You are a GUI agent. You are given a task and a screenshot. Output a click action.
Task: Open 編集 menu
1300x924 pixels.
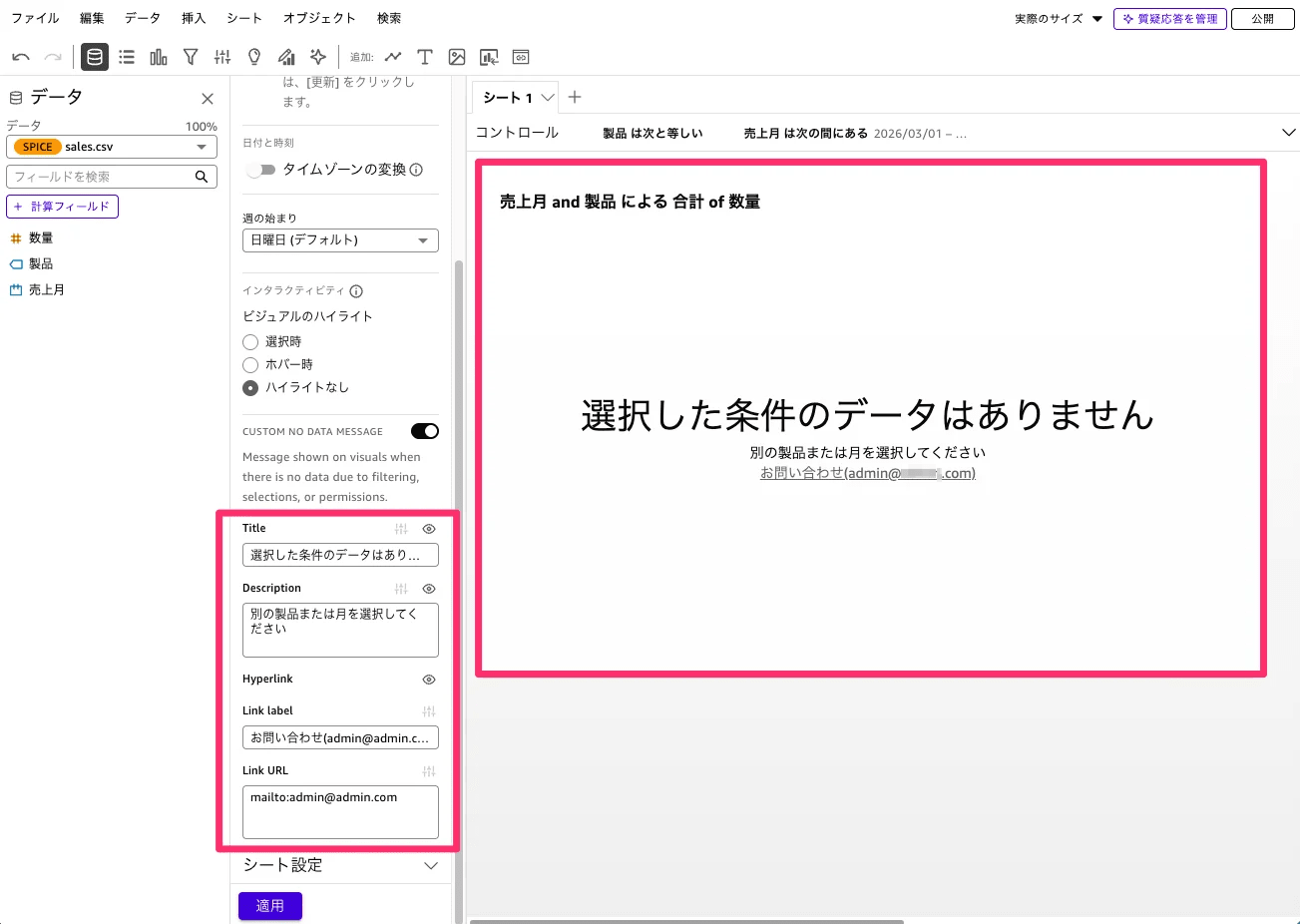[x=92, y=19]
